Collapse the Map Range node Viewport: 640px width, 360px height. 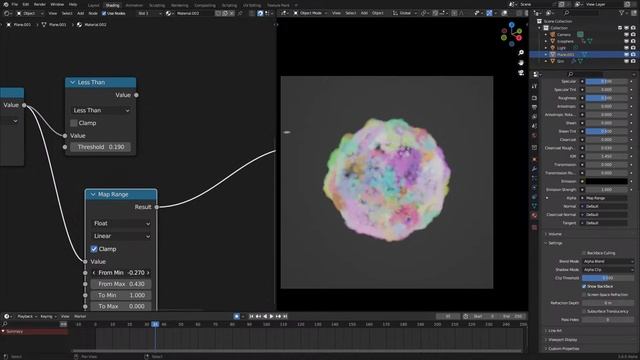pyautogui.click(x=93, y=194)
